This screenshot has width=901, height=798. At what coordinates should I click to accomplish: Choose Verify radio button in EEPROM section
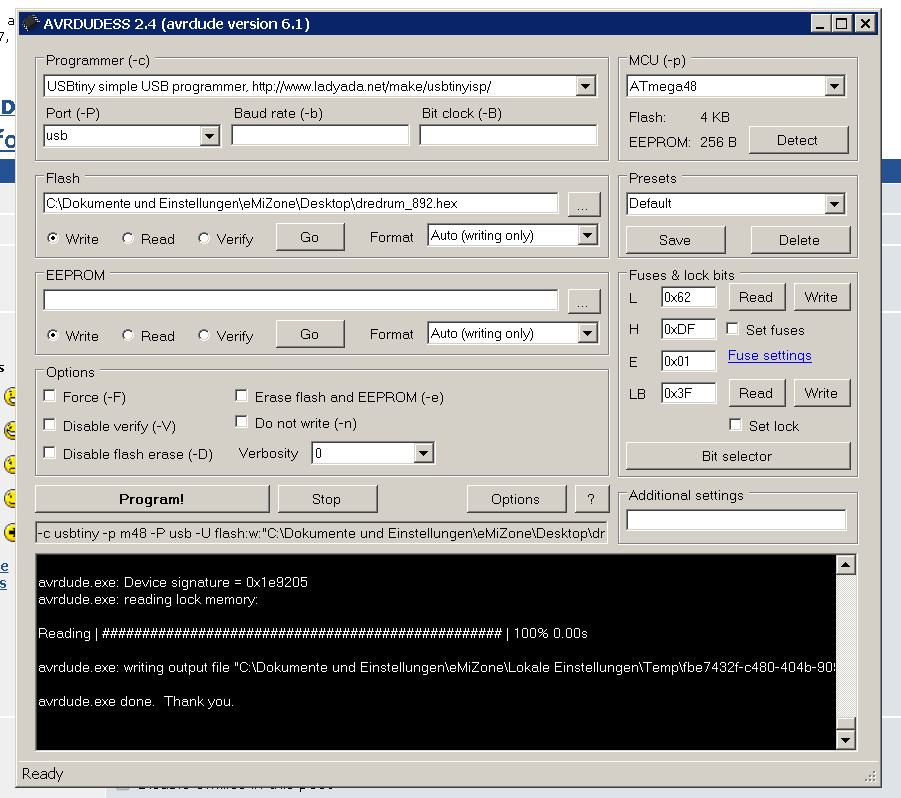(205, 336)
